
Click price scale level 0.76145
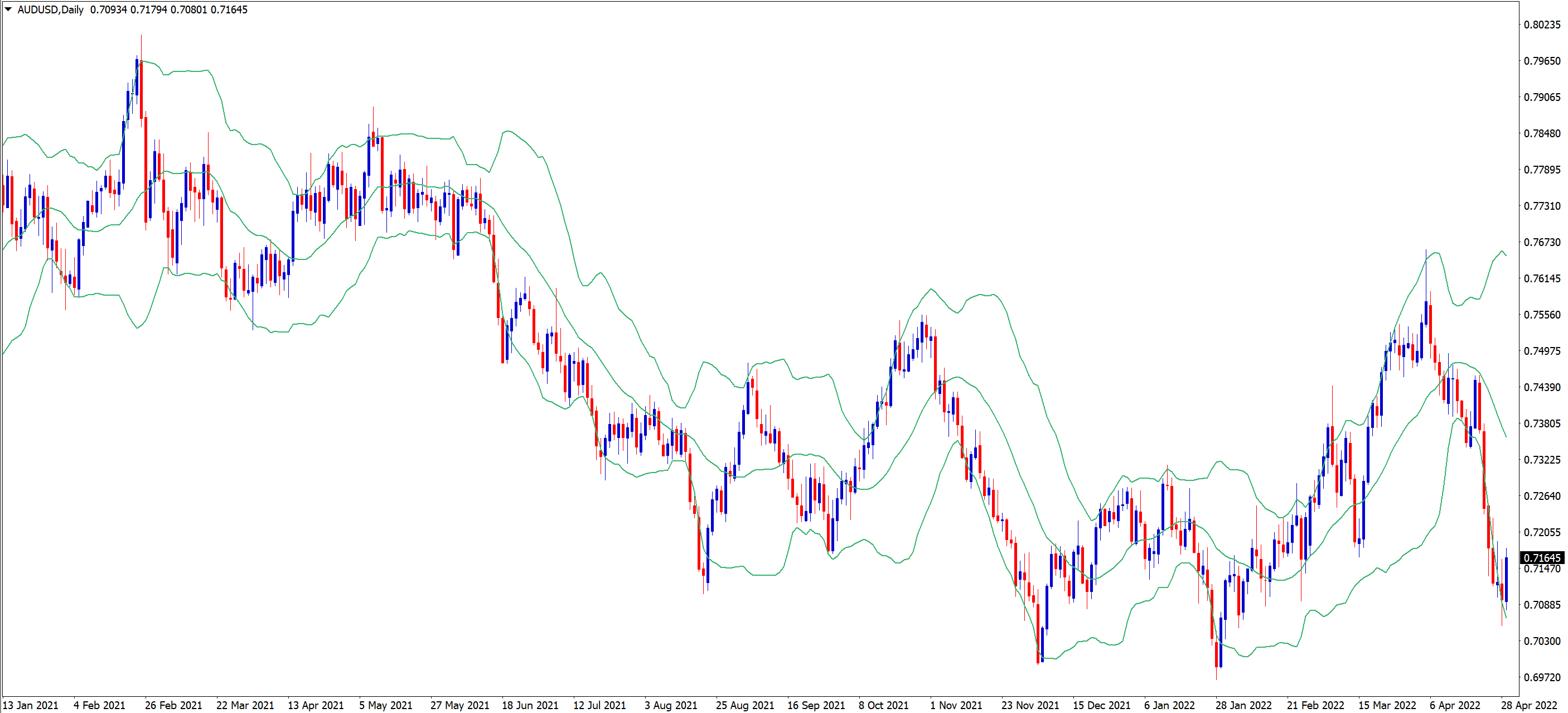point(1542,279)
